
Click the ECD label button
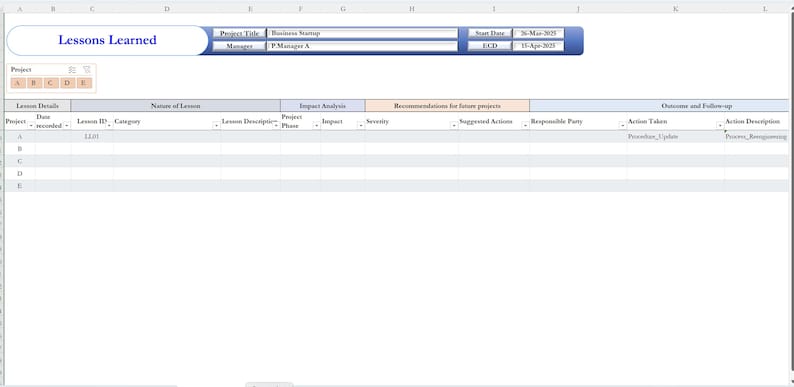pyautogui.click(x=490, y=46)
